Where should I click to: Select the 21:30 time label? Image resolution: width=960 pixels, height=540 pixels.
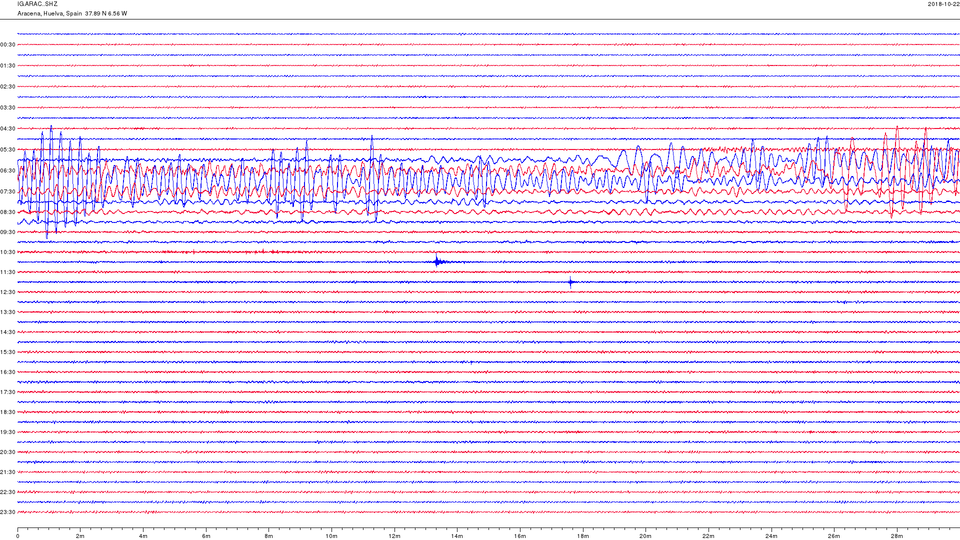[8, 472]
